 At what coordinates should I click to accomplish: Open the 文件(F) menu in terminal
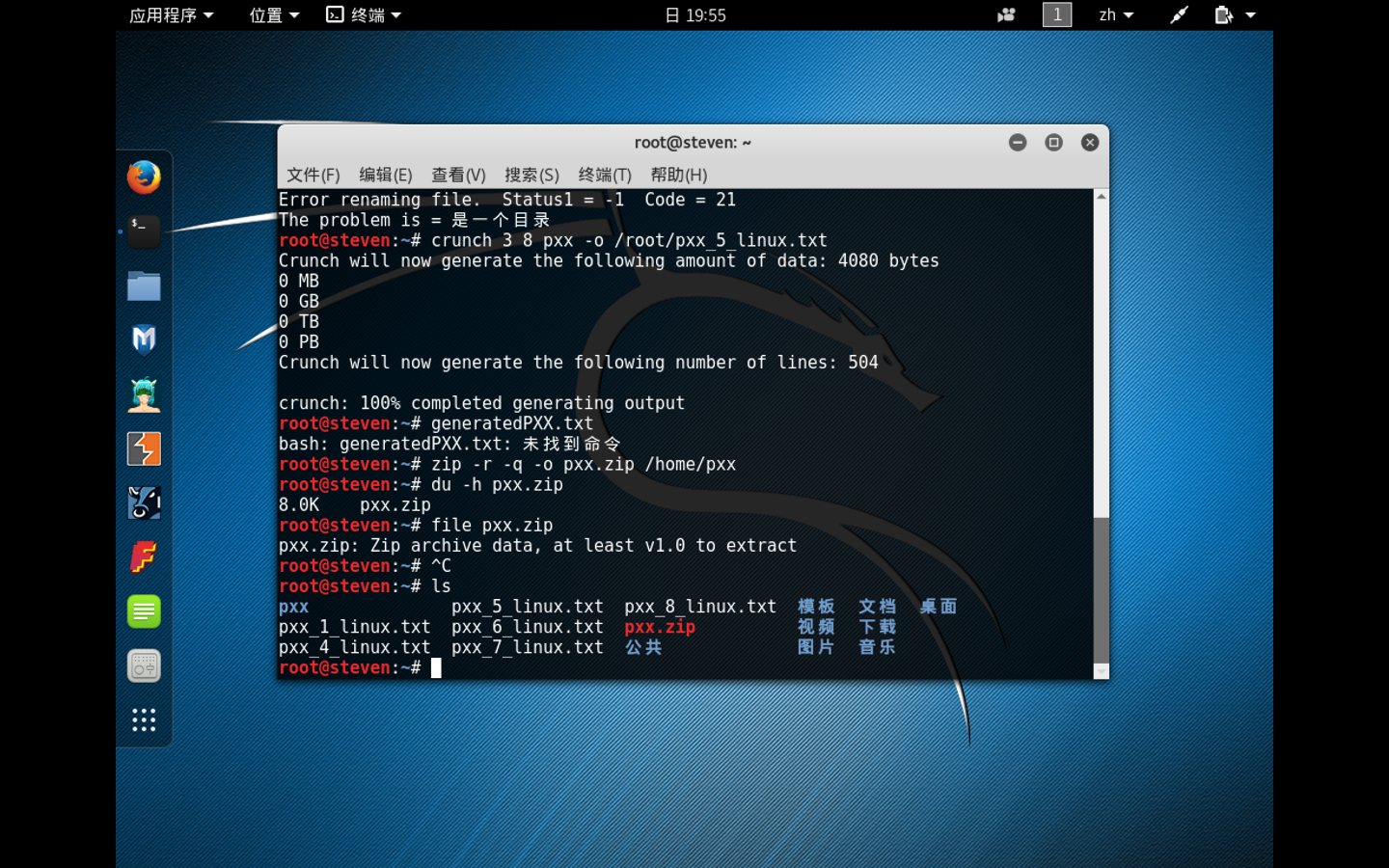point(313,175)
